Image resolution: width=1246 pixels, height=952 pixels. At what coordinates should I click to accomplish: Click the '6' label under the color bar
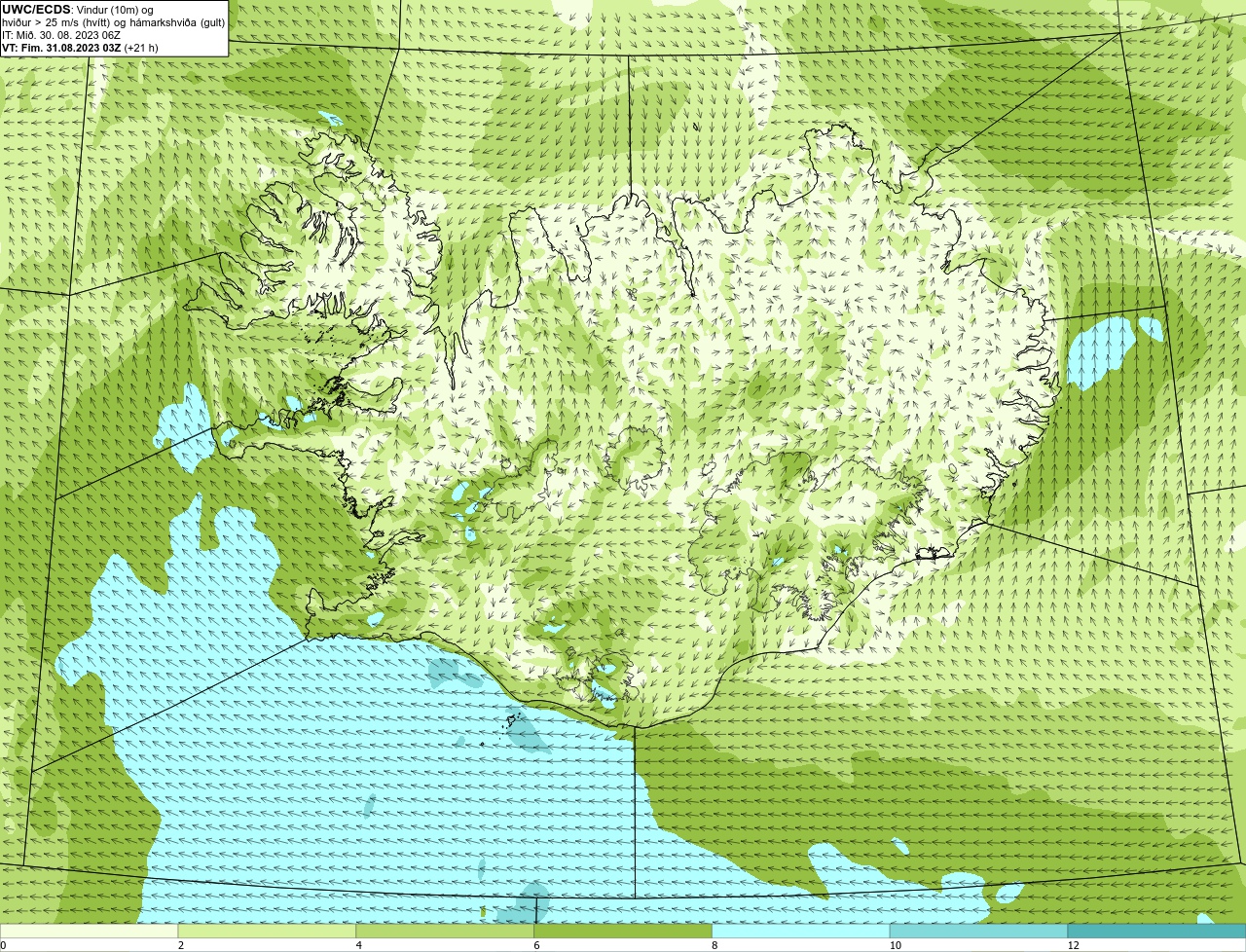(536, 945)
